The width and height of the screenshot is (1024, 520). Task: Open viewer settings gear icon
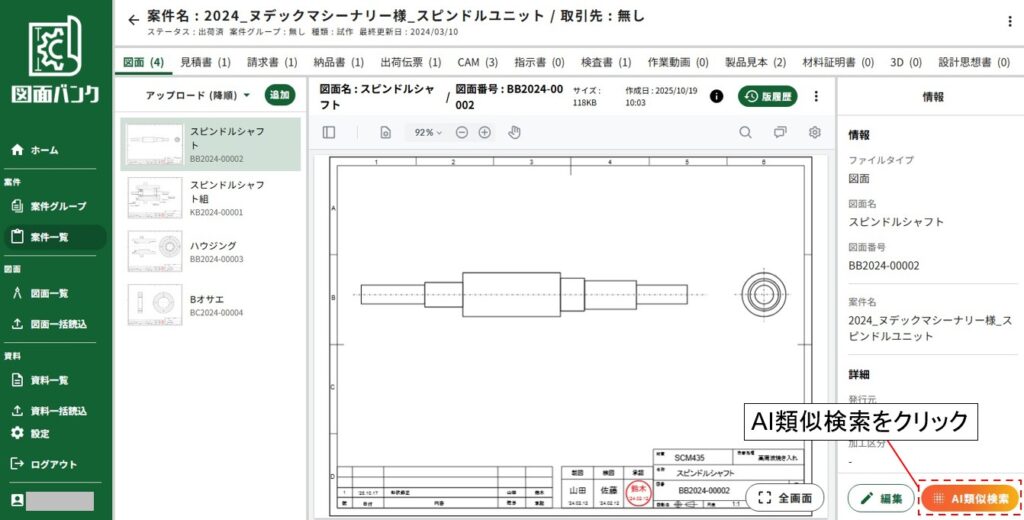click(815, 132)
